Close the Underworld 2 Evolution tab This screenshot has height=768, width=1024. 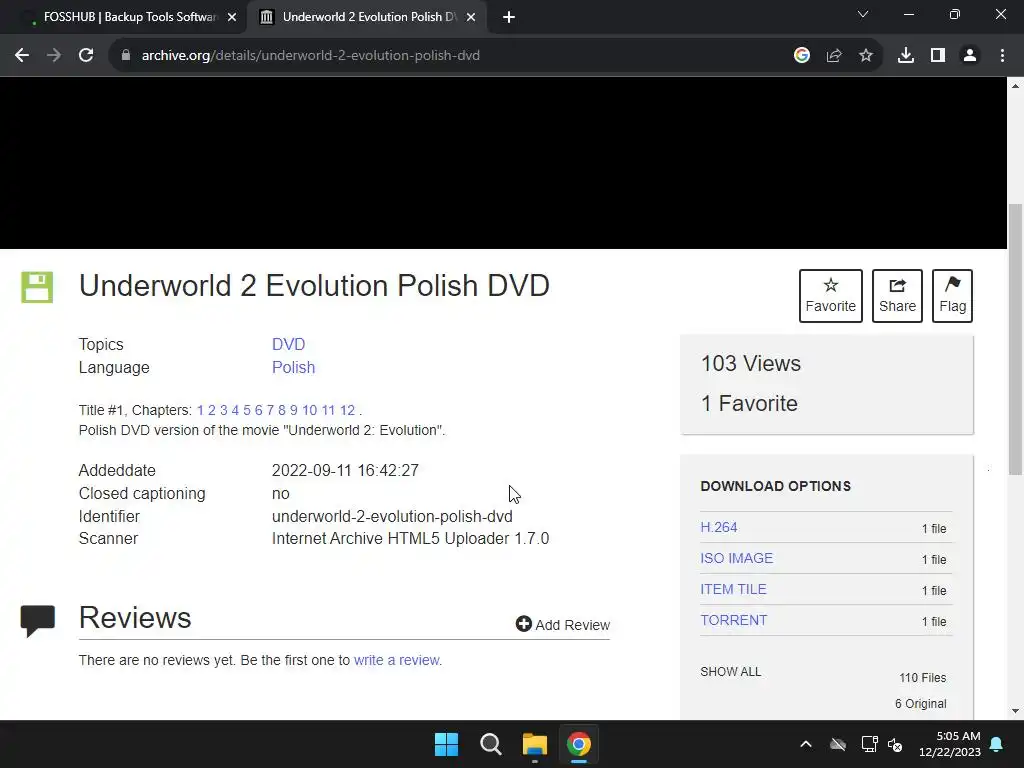(x=471, y=17)
